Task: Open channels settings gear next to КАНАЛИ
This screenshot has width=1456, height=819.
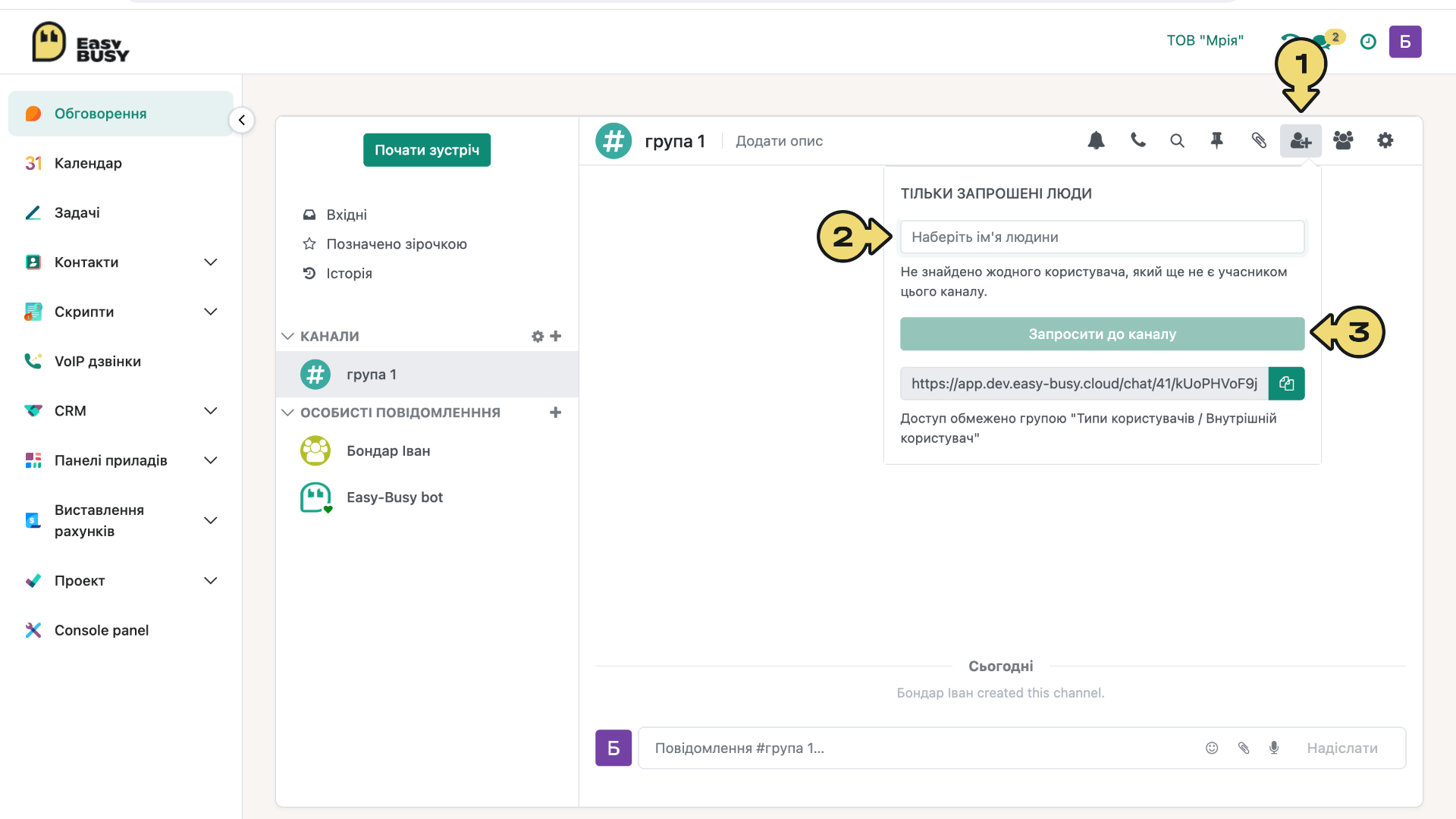Action: coord(538,336)
